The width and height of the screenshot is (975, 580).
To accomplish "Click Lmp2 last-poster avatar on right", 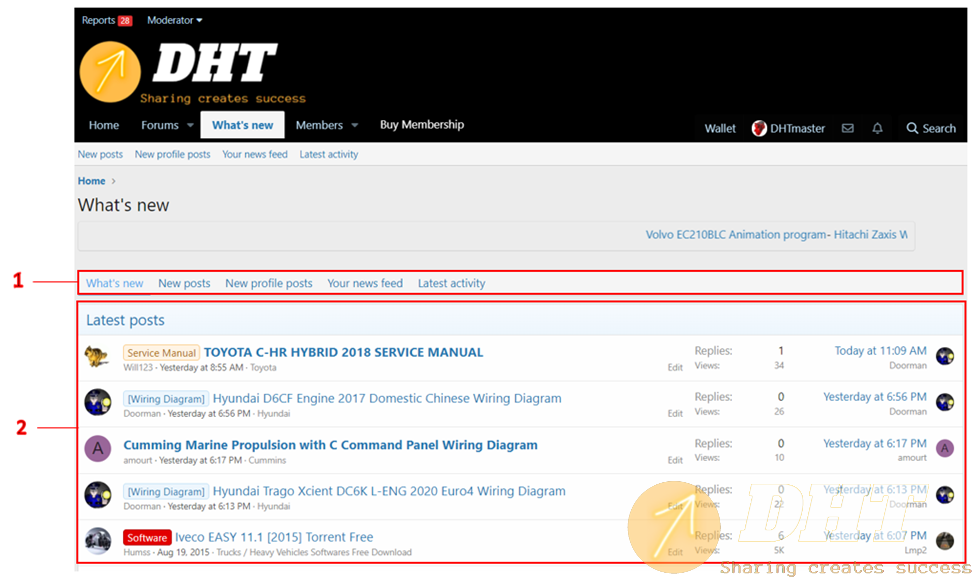I will 945,541.
